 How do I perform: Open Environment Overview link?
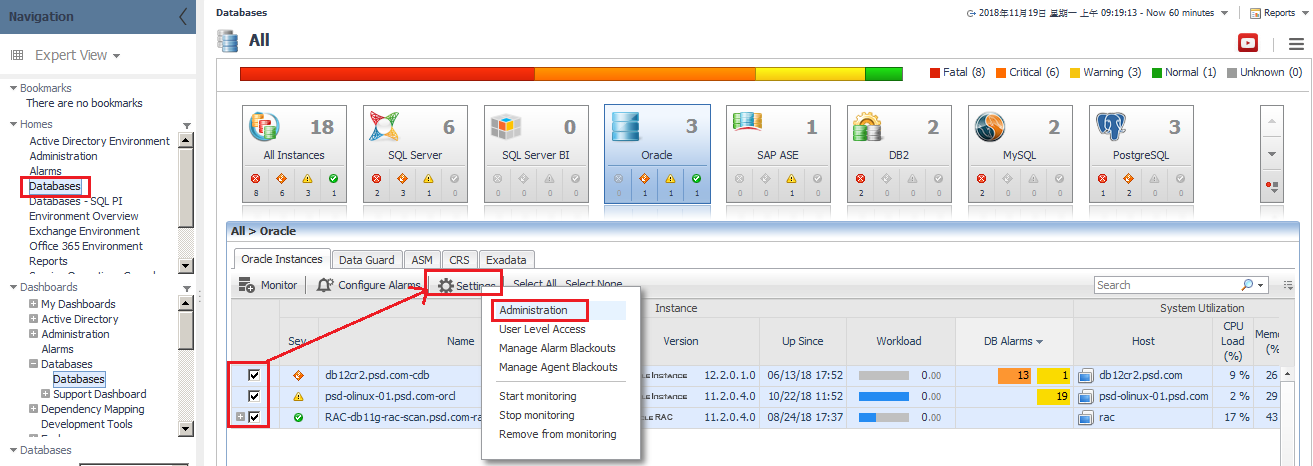84,216
